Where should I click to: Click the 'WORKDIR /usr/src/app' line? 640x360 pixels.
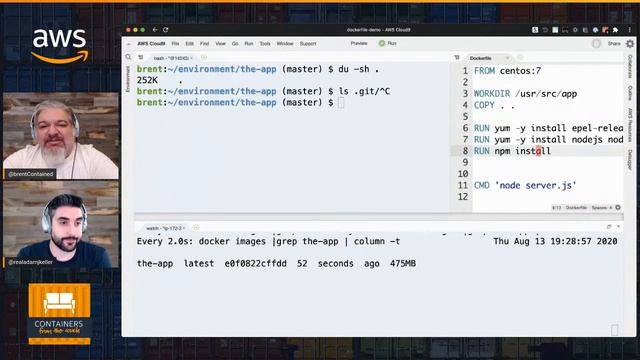tap(525, 94)
